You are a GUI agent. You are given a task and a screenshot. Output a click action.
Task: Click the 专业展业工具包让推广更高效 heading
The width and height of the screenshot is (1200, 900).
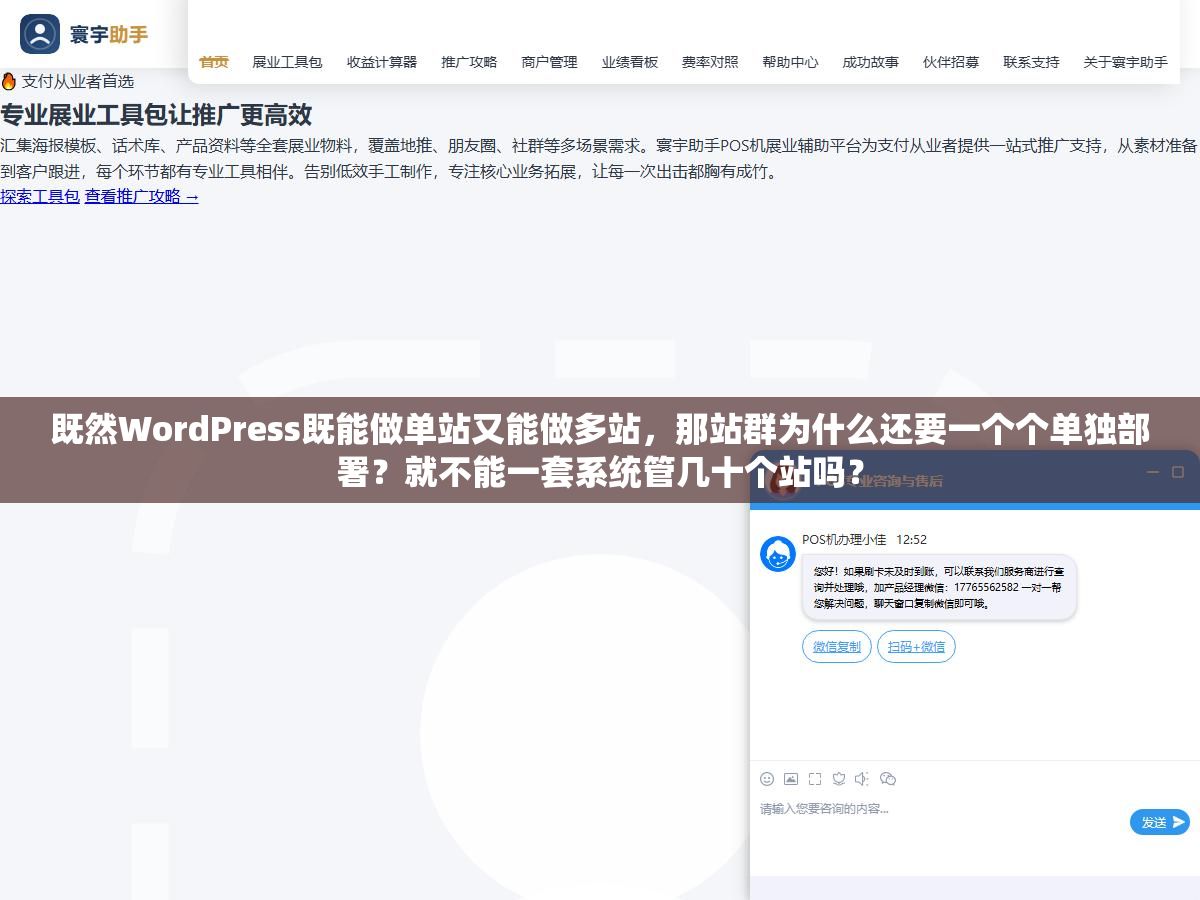click(156, 115)
